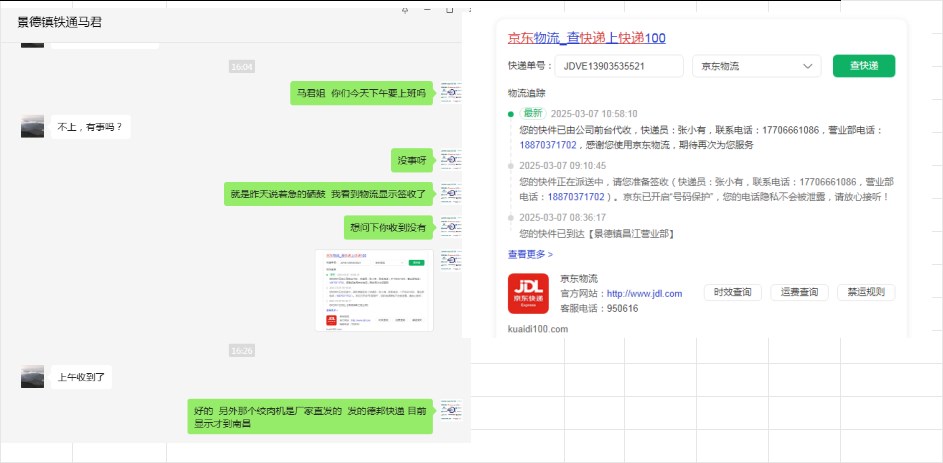Click the 禁运规则 button

tap(866, 293)
